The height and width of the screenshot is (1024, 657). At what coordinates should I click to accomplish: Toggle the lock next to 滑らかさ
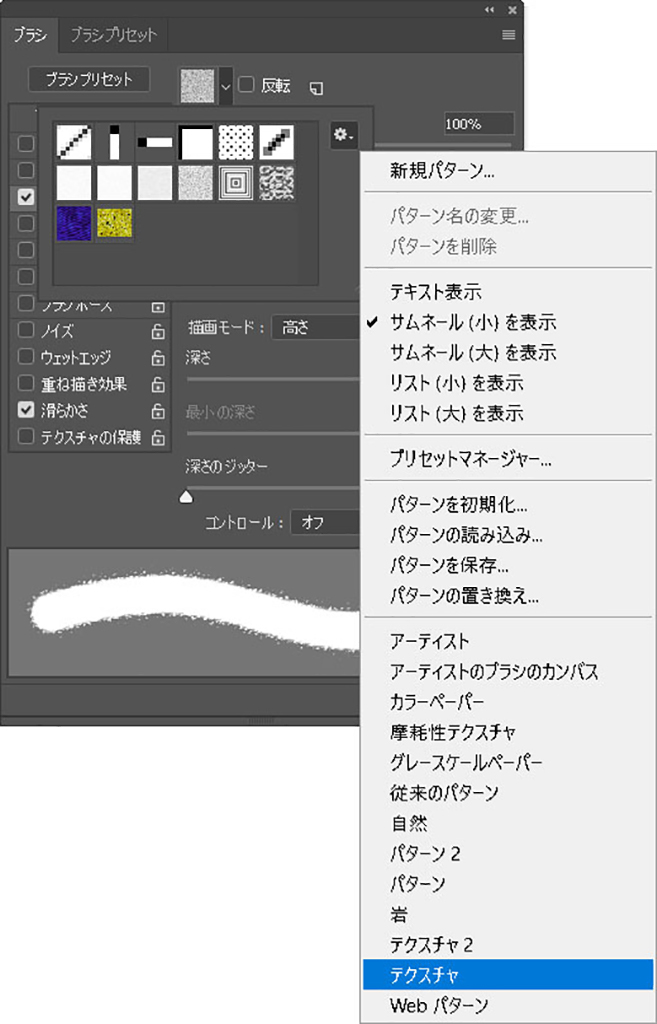pyautogui.click(x=158, y=410)
